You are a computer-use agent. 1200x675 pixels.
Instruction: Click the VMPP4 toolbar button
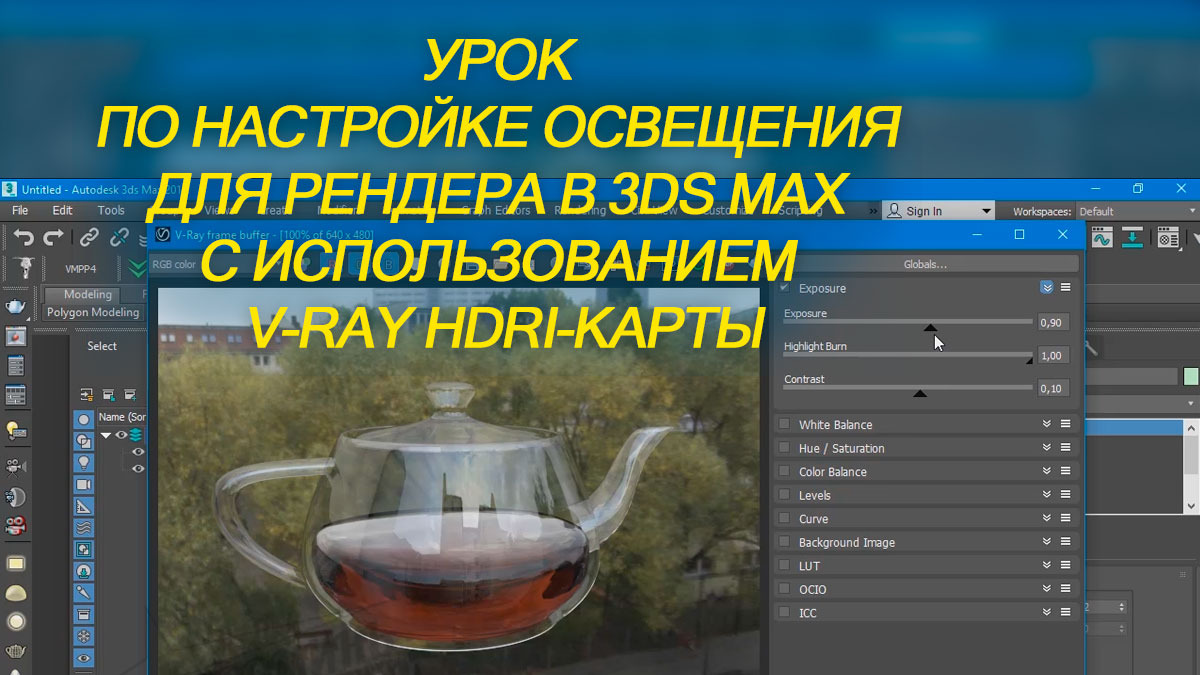[81, 269]
